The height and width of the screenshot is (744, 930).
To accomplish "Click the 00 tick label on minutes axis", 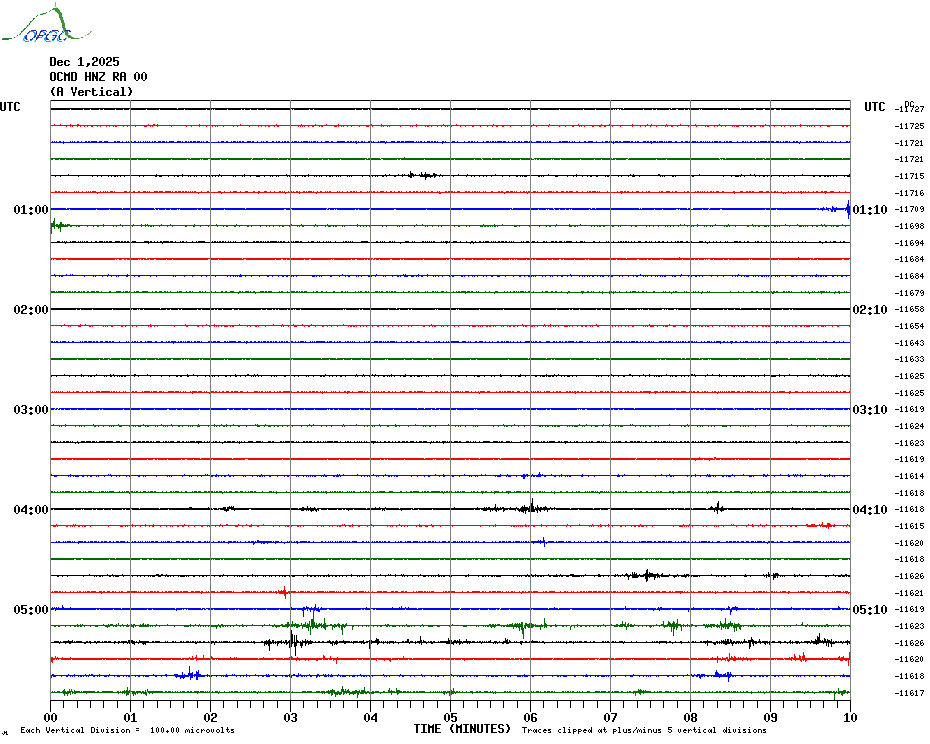I will coord(51,717).
